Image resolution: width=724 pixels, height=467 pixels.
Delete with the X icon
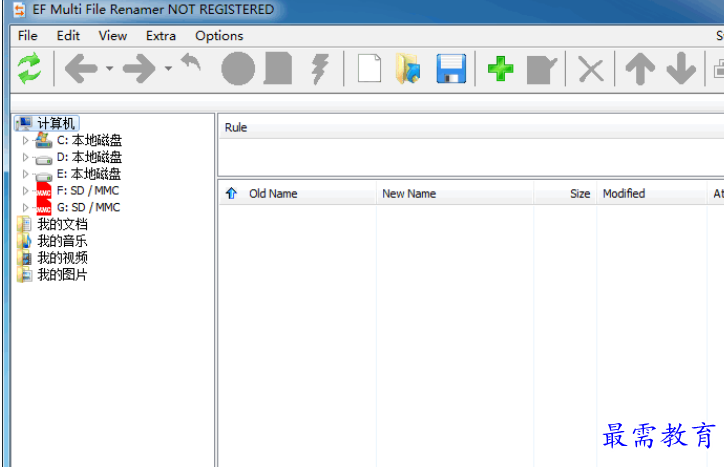click(591, 70)
